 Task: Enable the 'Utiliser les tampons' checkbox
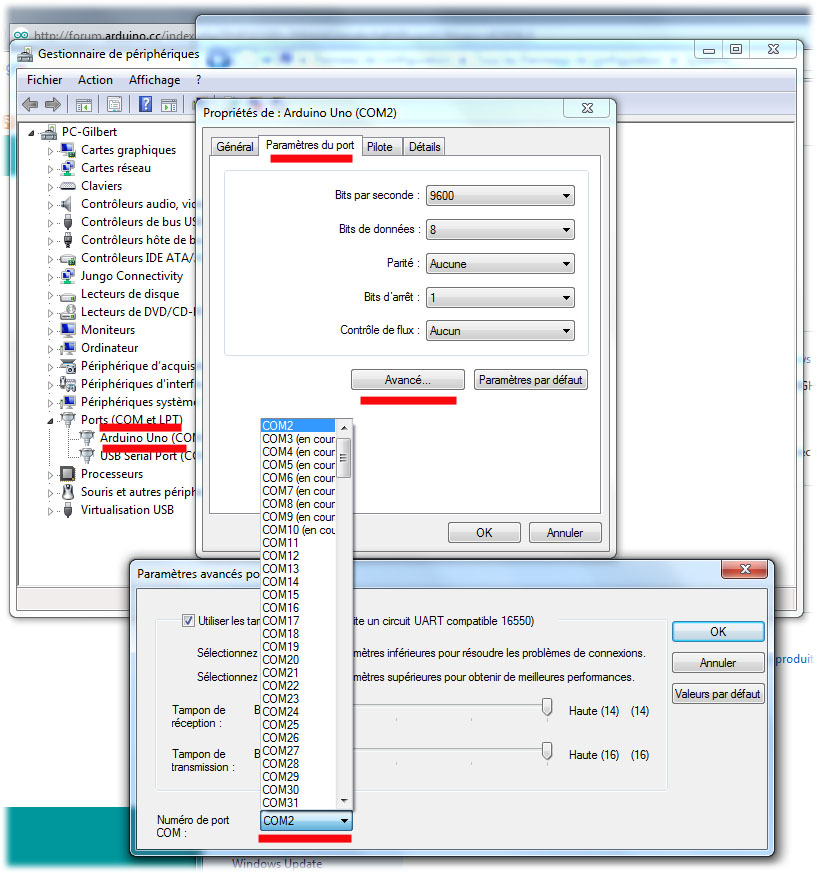[x=189, y=620]
